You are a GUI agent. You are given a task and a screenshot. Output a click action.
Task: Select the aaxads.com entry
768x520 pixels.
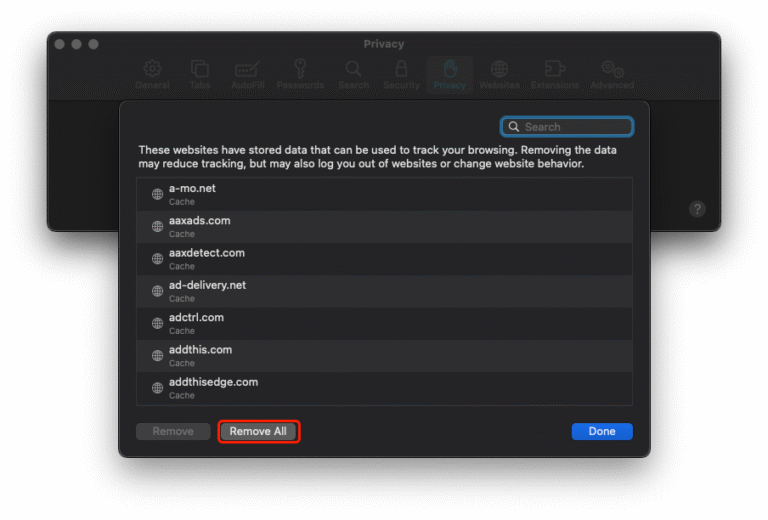click(x=384, y=227)
